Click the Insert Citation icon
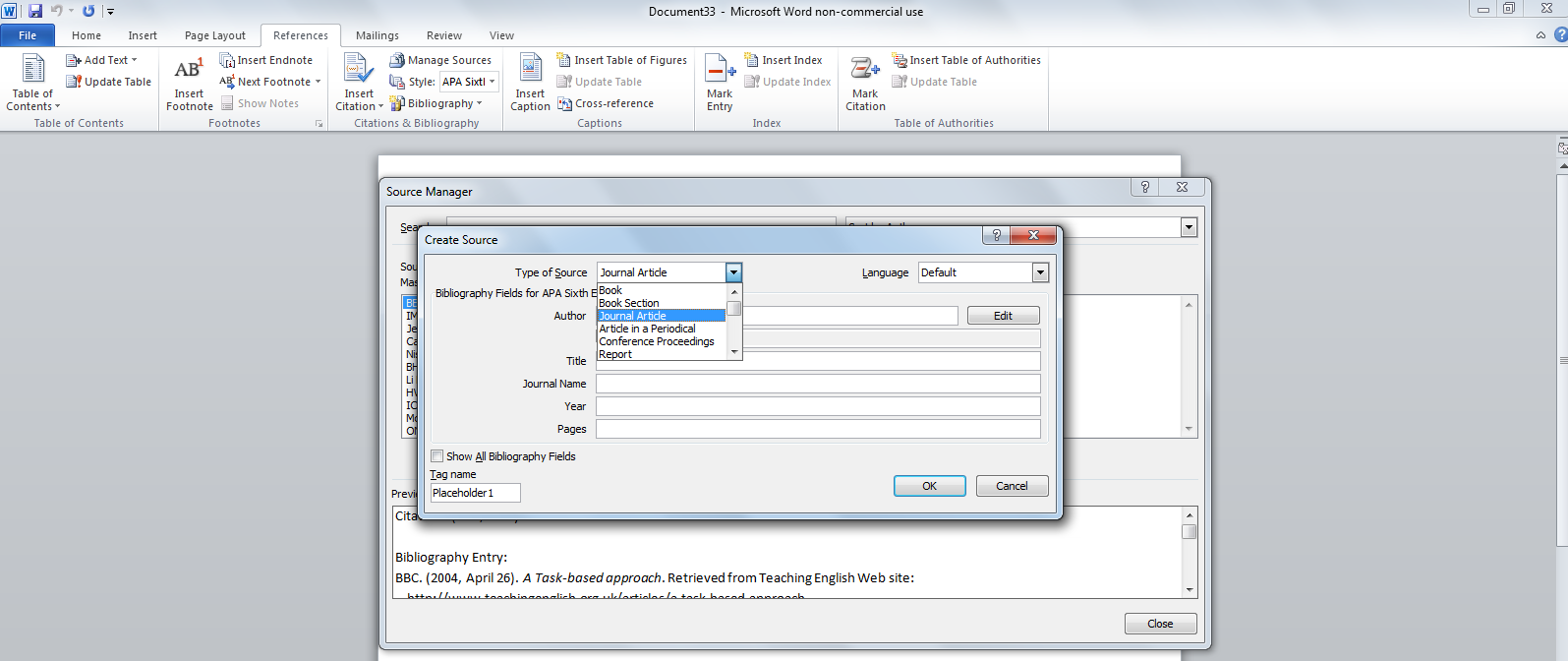Viewport: 1568px width, 661px height. click(358, 71)
